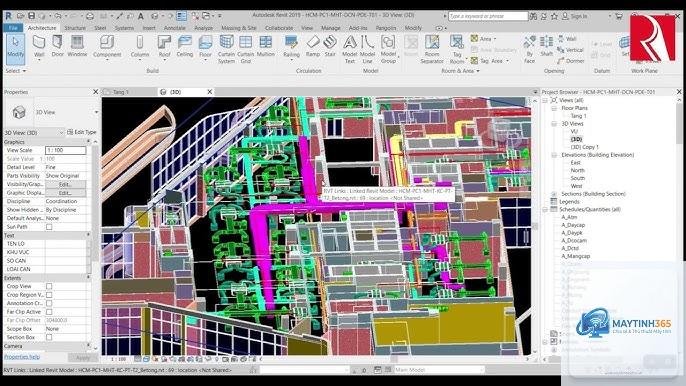
Task: Collapse the Floor Plans tree node
Action: (554, 108)
